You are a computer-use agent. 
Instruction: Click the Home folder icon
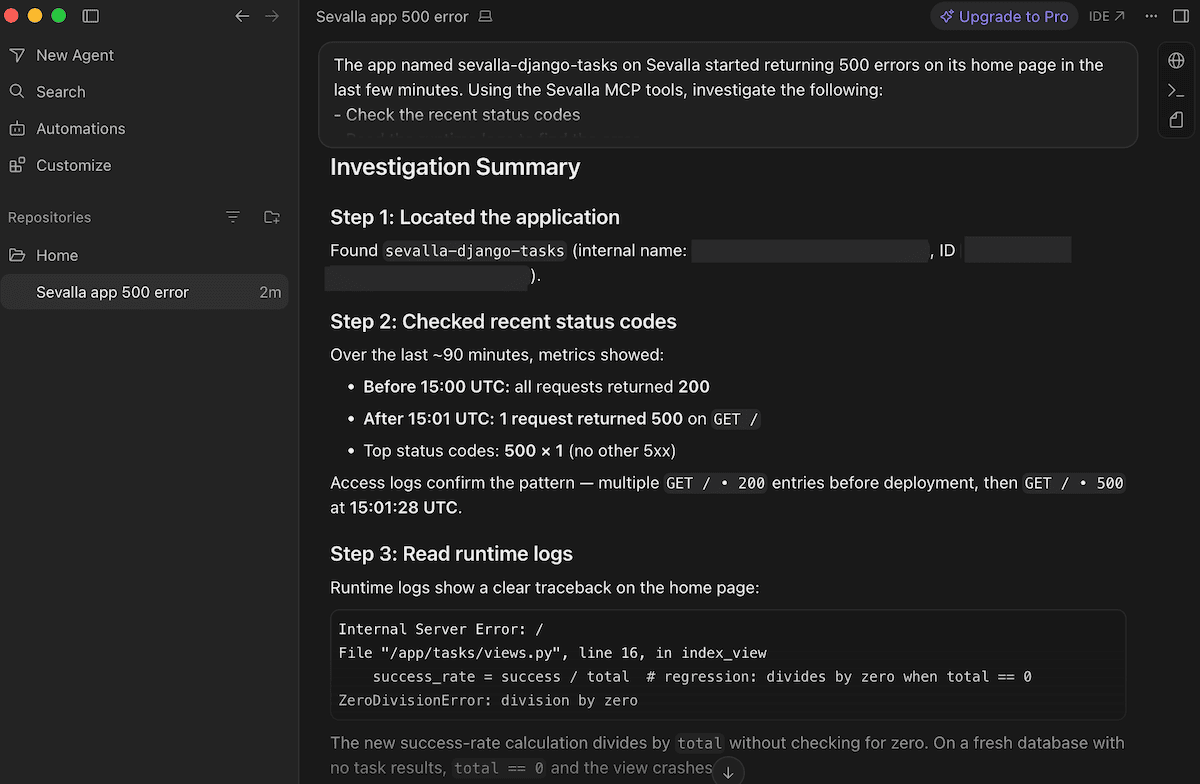[x=17, y=255]
